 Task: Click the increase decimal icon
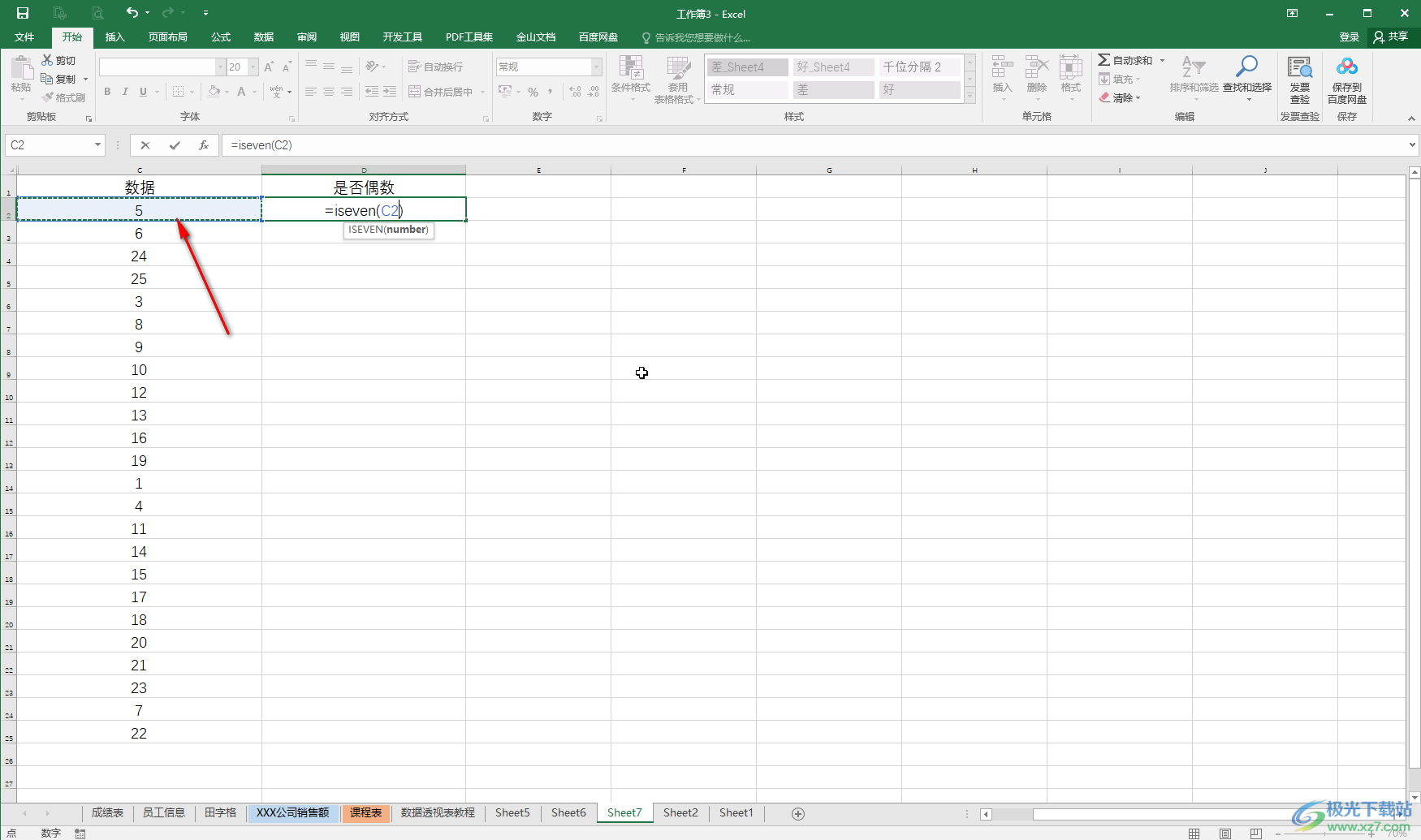coord(576,92)
